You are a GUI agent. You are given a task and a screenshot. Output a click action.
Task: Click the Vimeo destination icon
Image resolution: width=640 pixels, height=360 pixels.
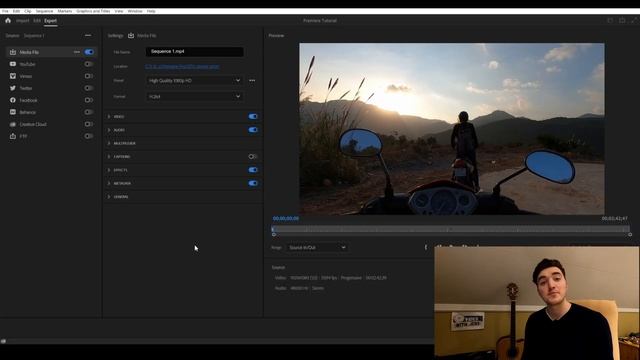pos(13,76)
